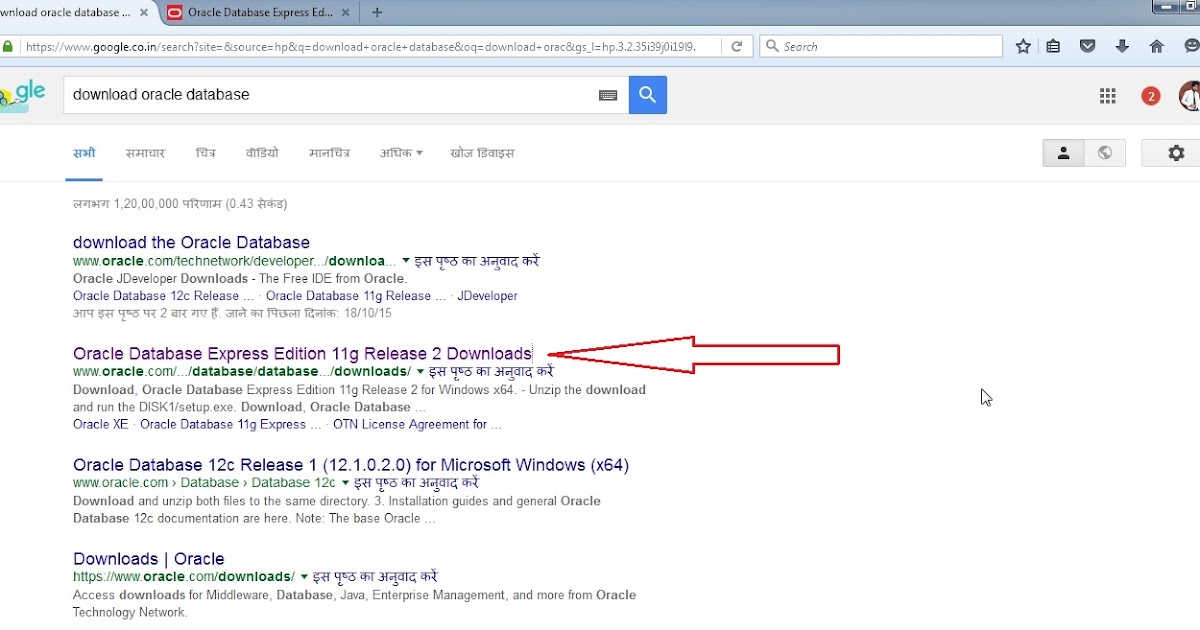Hide private results with the globe toggle
The image size is (1200, 630).
pos(1105,153)
